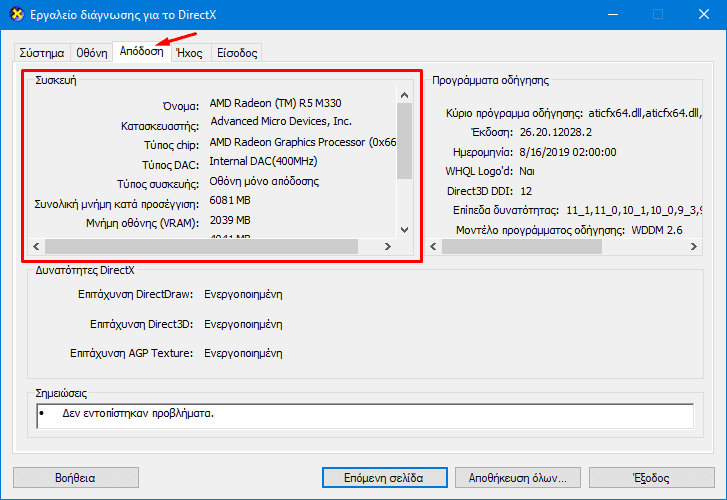Click the Επιτάχυνση Direct3D status Ενεργοποιημένη

[x=243, y=324]
